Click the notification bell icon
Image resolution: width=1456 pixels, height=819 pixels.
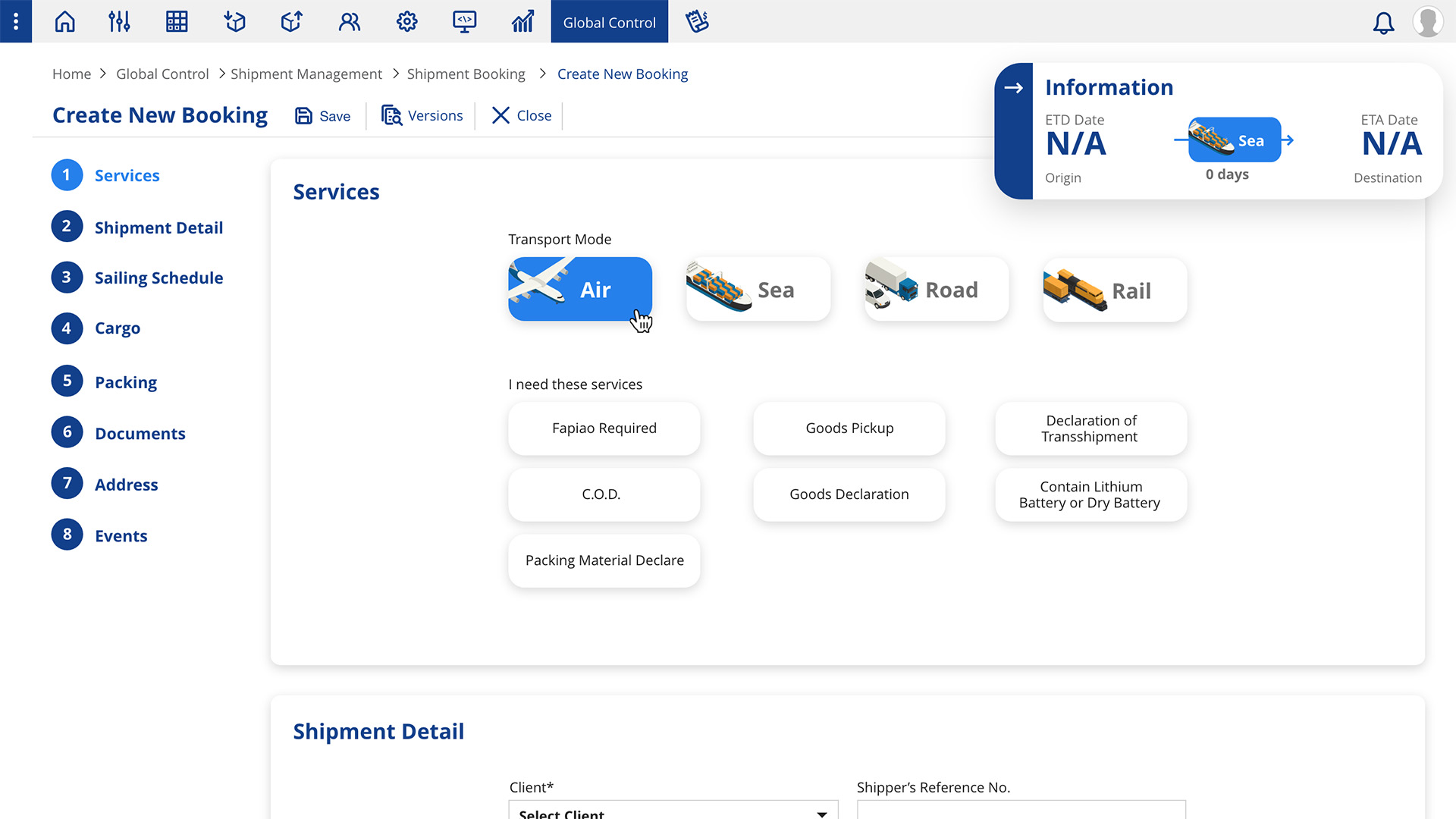[1383, 23]
